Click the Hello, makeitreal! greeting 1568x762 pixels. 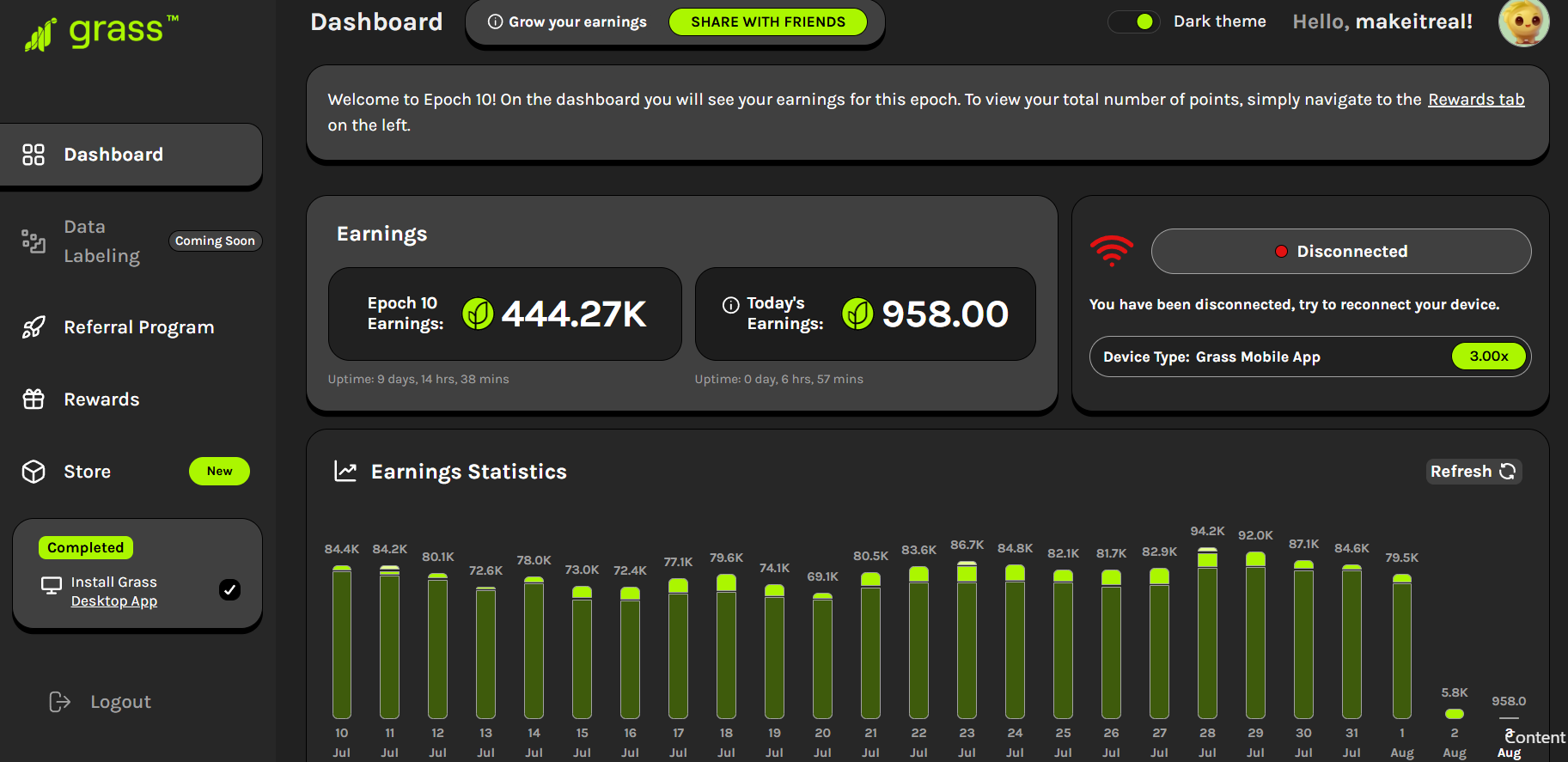pyautogui.click(x=1382, y=21)
